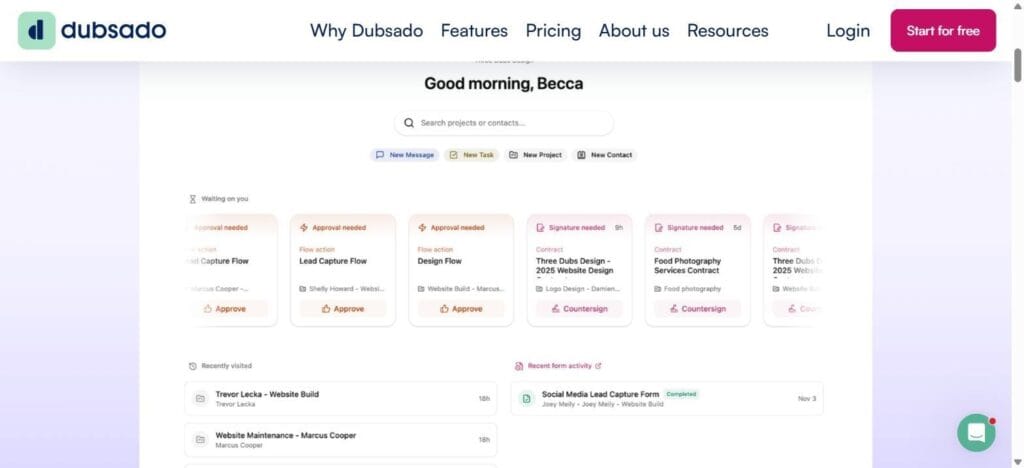Click folder icon beside Website Build - Marcus
The height and width of the screenshot is (468, 1024).
click(421, 289)
